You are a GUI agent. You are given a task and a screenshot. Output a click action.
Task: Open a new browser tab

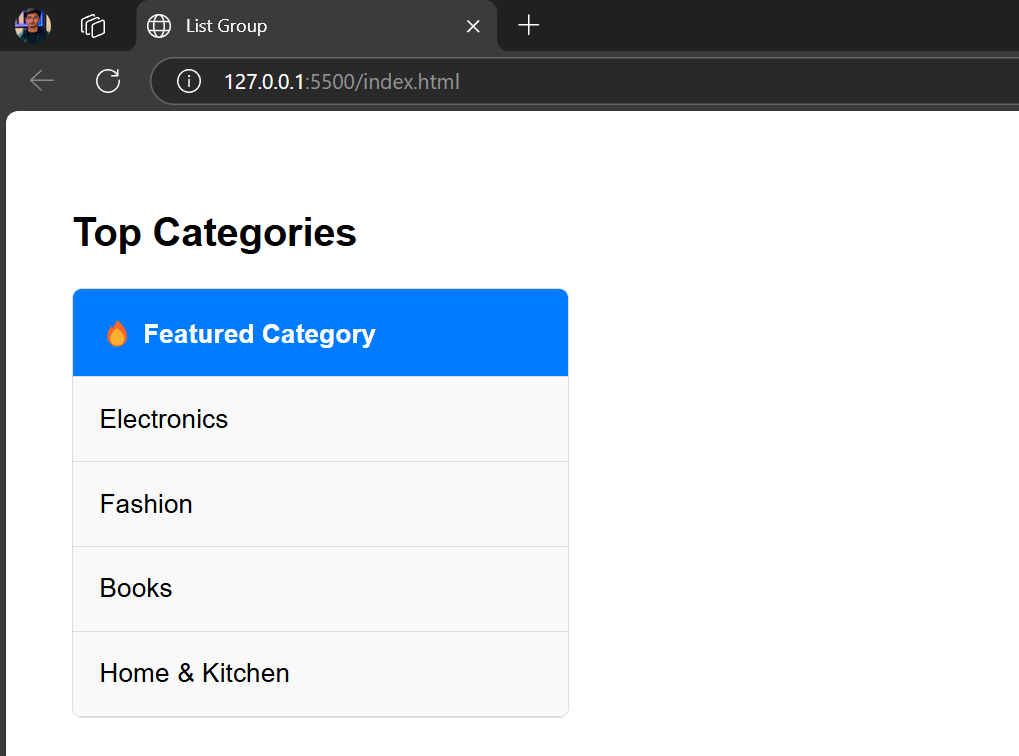click(528, 25)
